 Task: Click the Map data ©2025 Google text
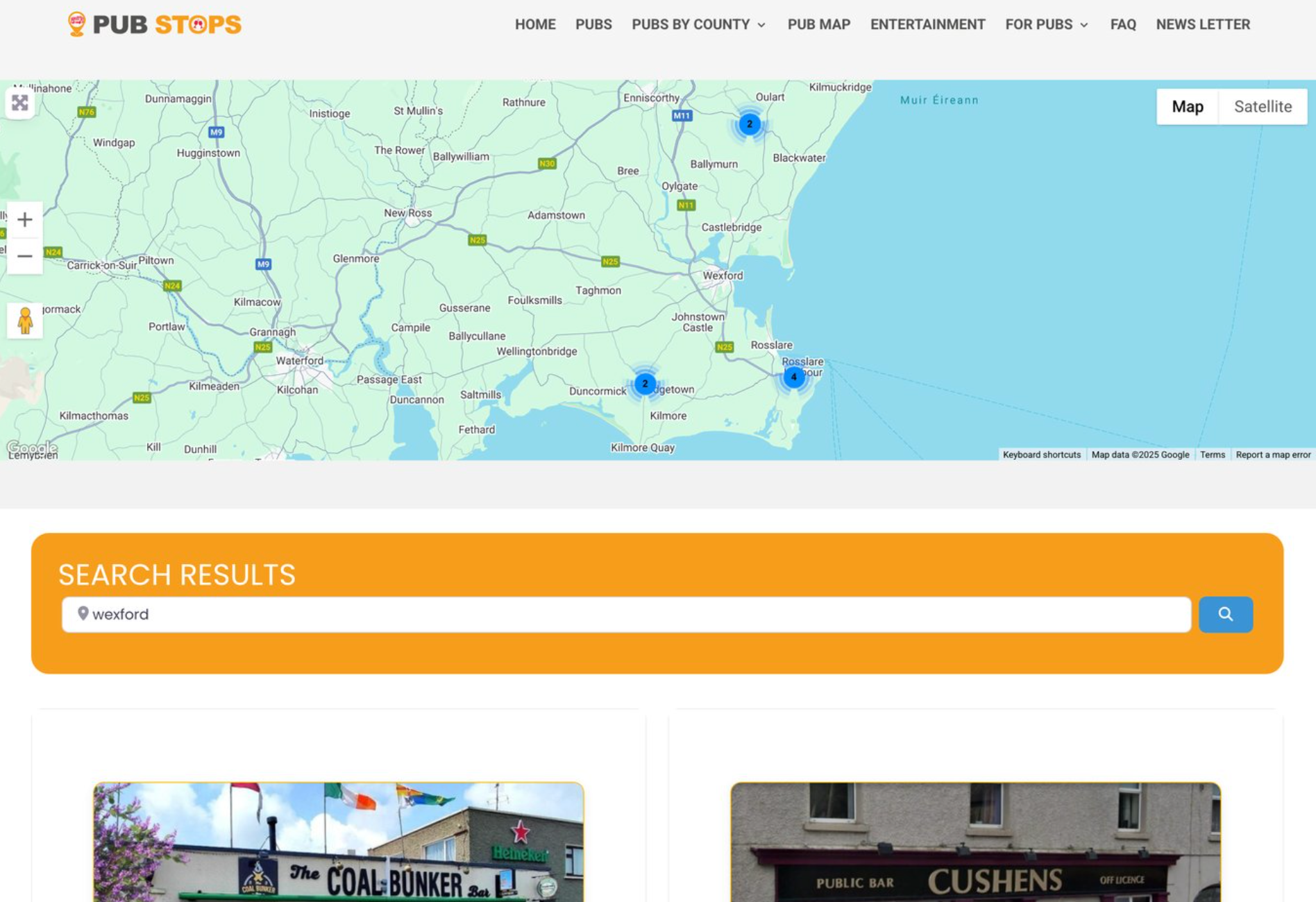[1140, 454]
